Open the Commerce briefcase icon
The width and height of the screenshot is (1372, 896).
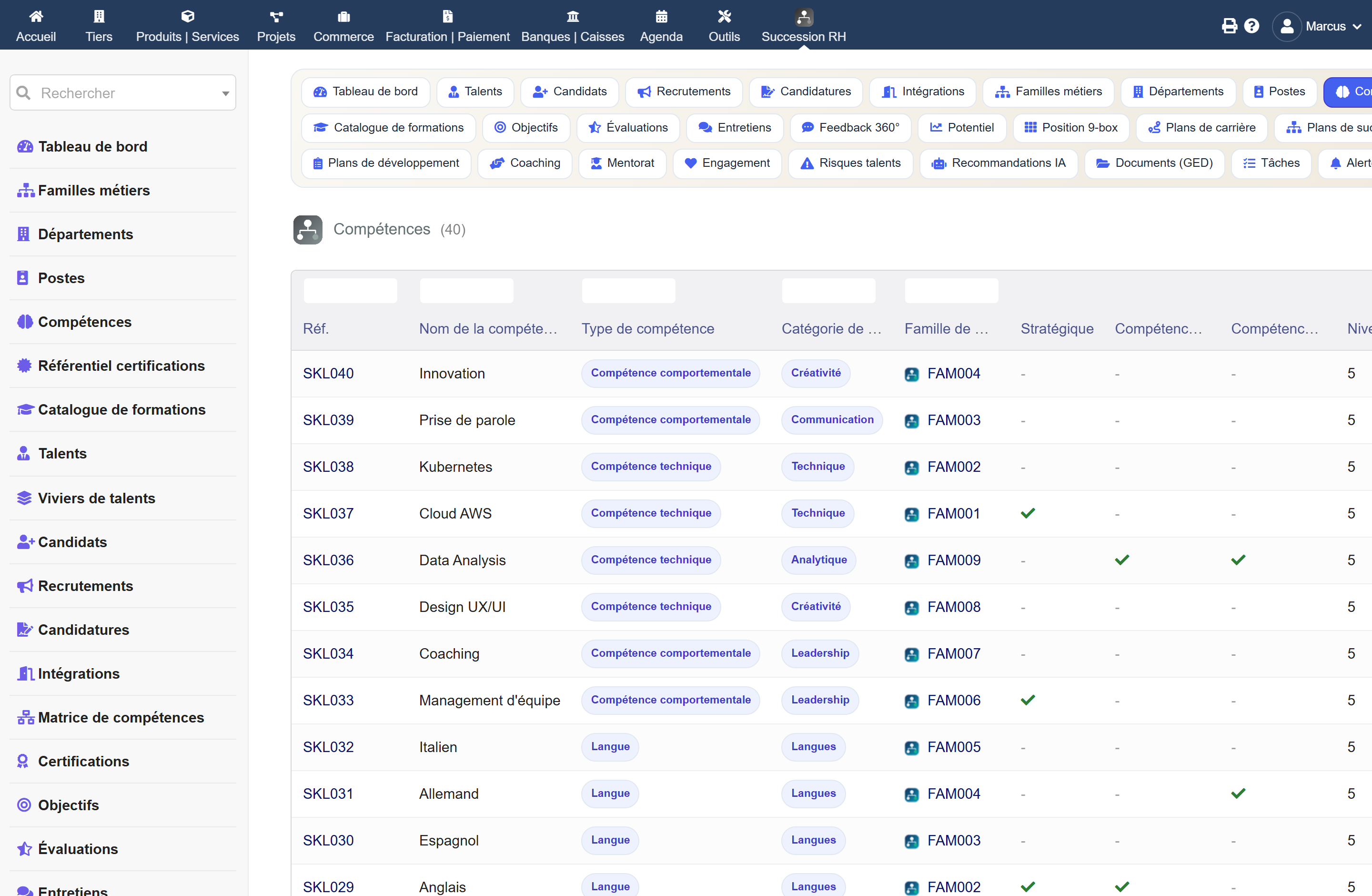343,16
